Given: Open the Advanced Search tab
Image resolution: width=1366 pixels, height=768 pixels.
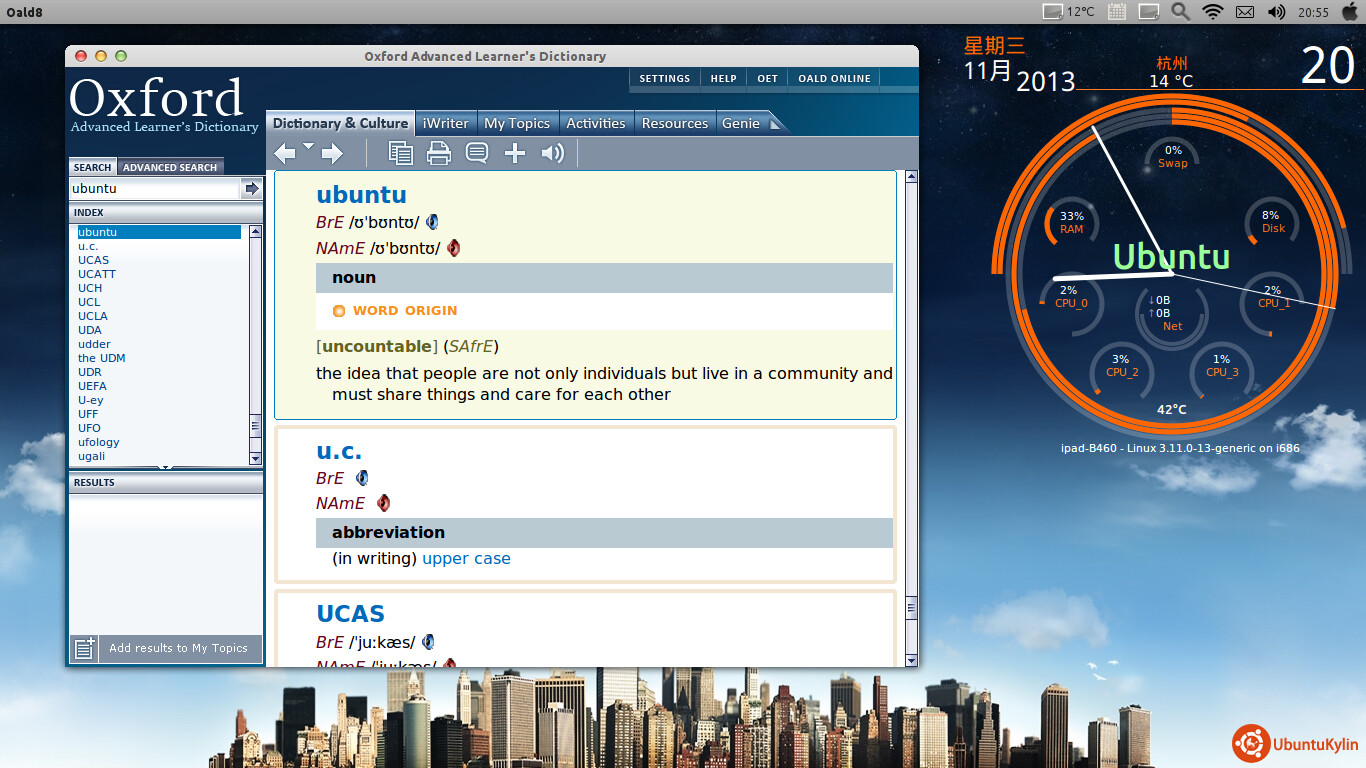Looking at the screenshot, I should (x=169, y=167).
